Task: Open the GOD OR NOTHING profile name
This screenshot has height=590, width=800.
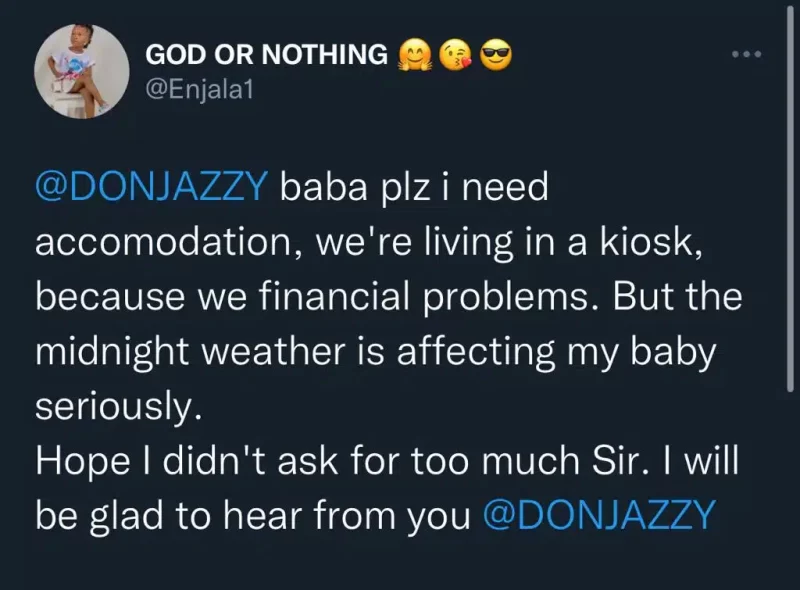Action: tap(266, 55)
